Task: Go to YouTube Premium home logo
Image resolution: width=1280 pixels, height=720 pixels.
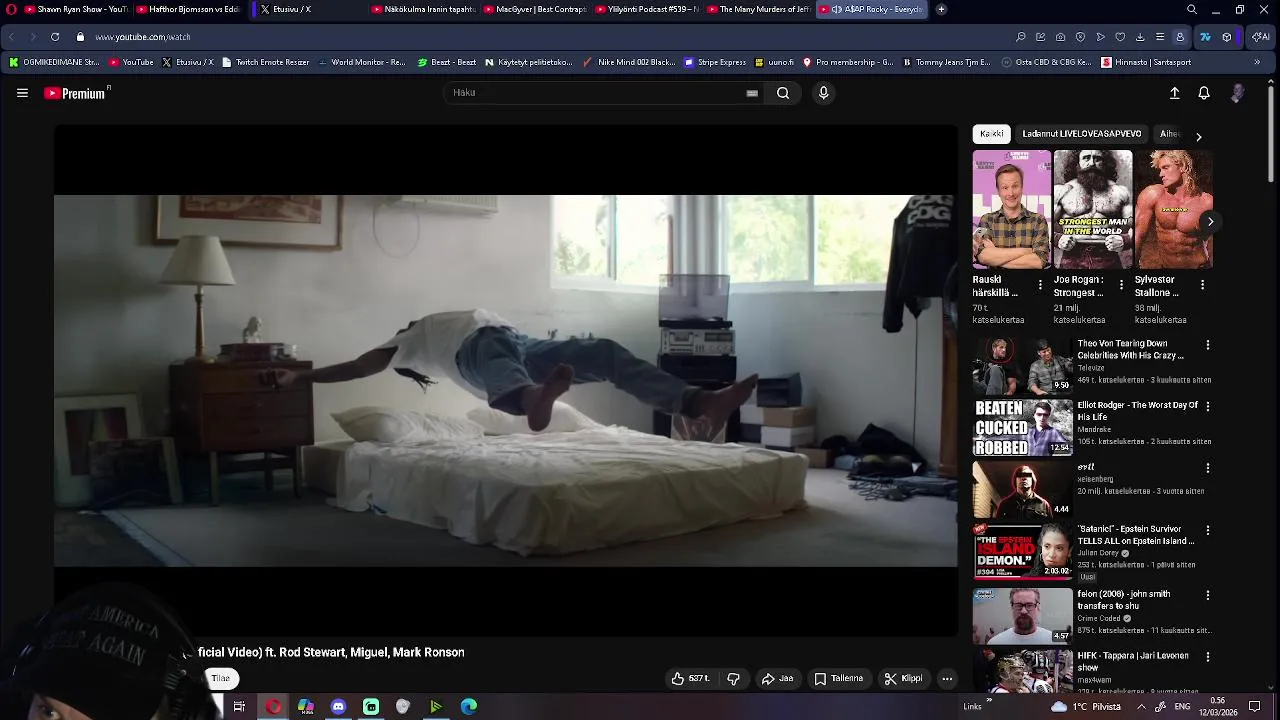Action: click(77, 93)
